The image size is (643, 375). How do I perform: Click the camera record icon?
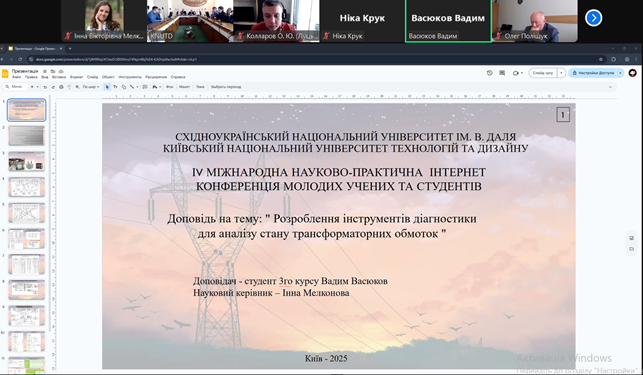coord(515,73)
